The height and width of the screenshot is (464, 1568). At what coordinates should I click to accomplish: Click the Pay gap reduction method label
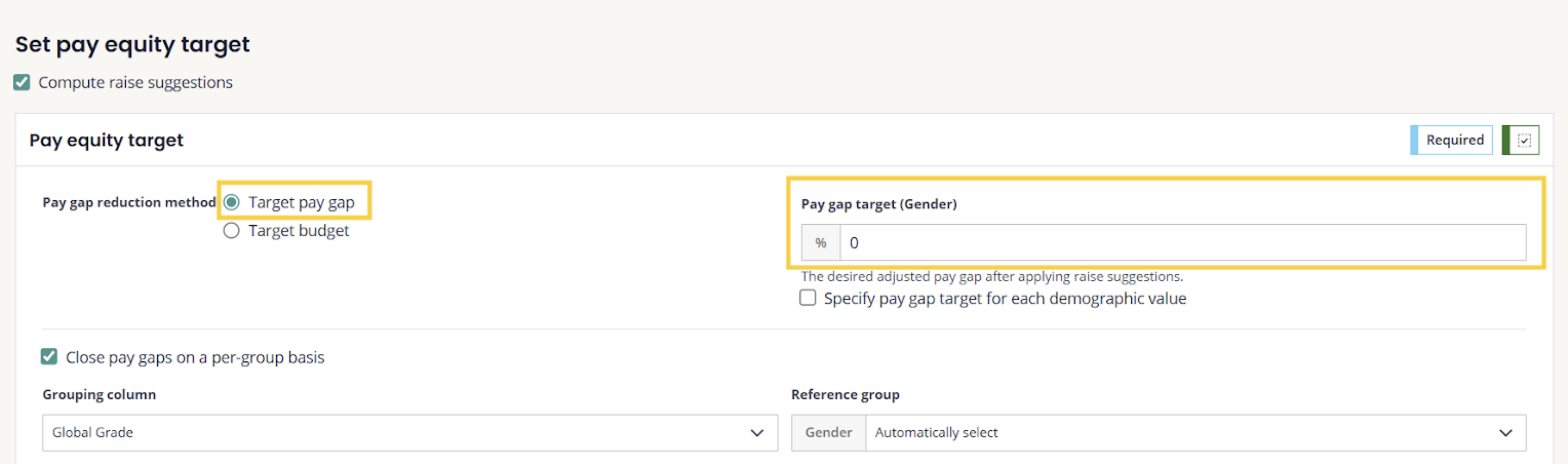pyautogui.click(x=129, y=202)
